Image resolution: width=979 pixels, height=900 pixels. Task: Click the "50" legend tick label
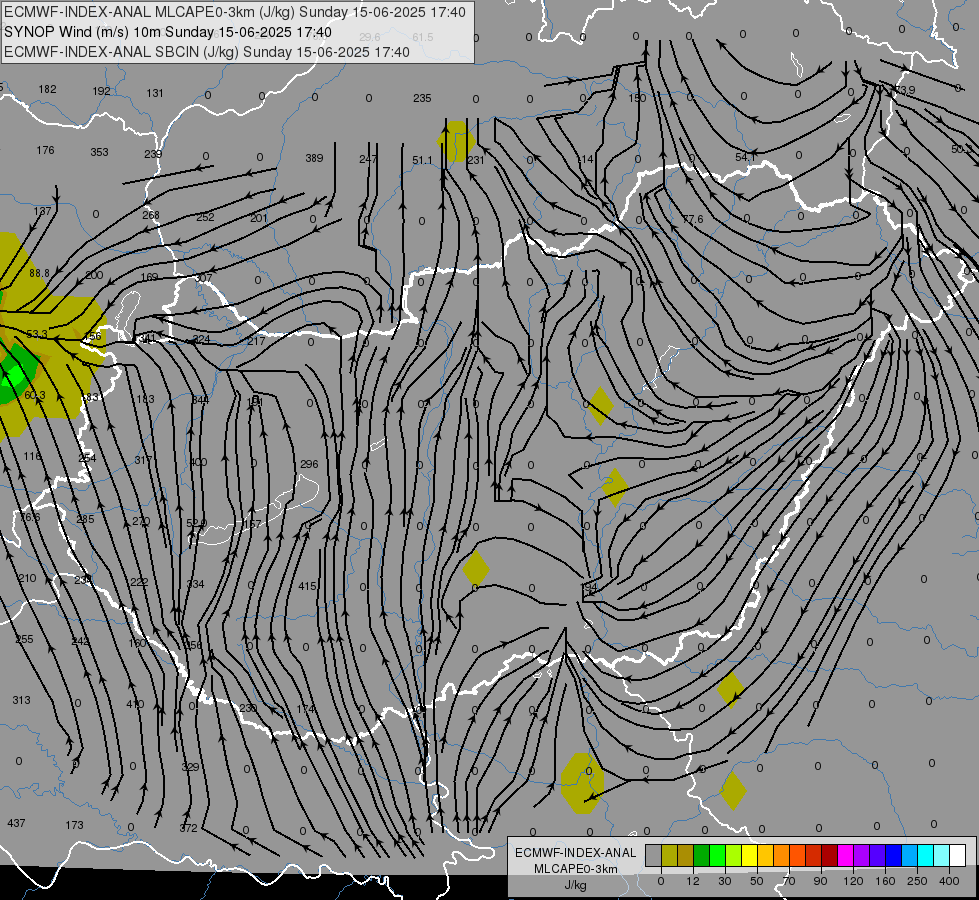pos(757,881)
